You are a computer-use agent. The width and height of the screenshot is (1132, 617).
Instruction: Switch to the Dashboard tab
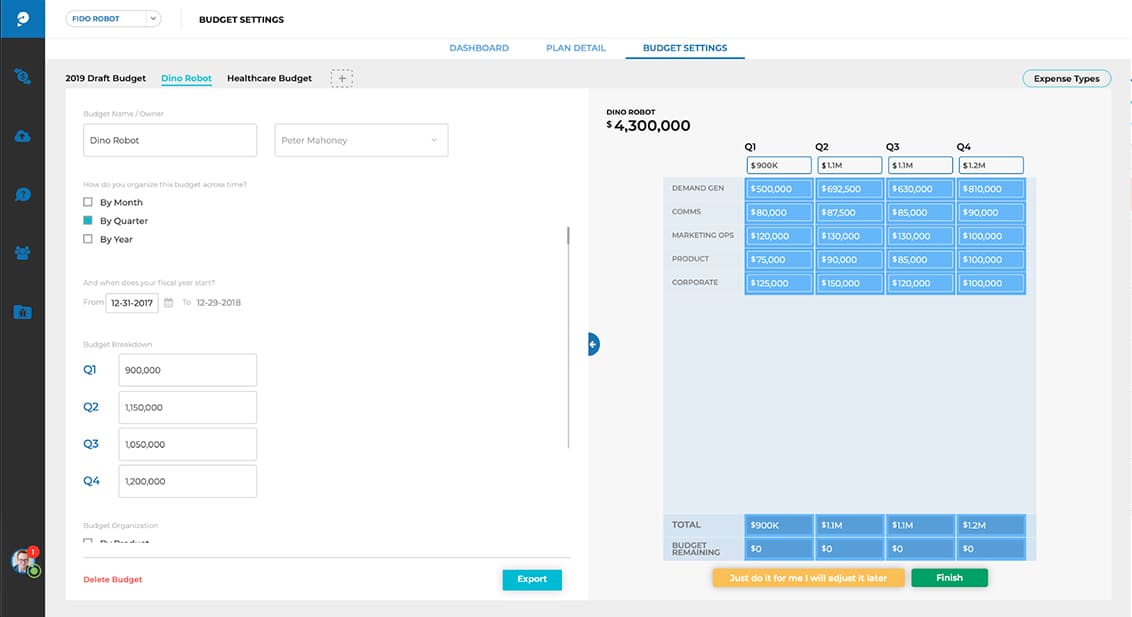point(478,48)
